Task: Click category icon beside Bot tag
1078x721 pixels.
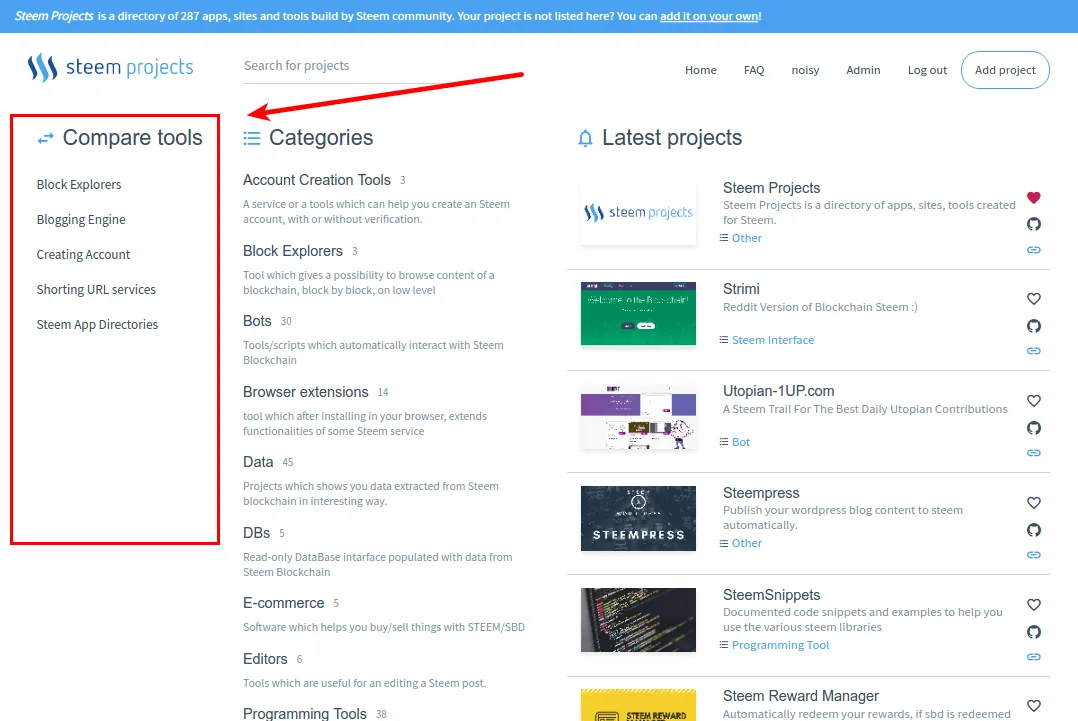Action: pos(724,441)
